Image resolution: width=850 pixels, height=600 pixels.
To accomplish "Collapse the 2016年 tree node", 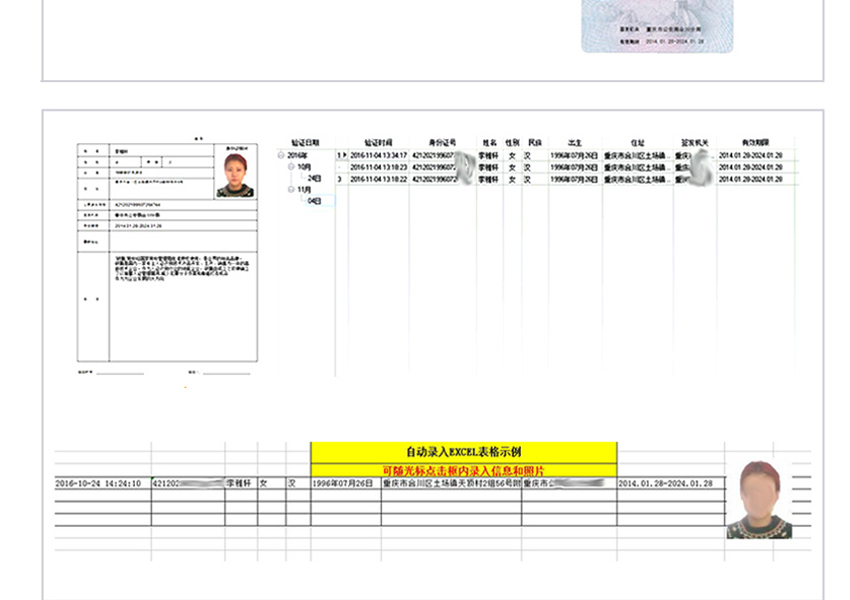I will pyautogui.click(x=281, y=156).
